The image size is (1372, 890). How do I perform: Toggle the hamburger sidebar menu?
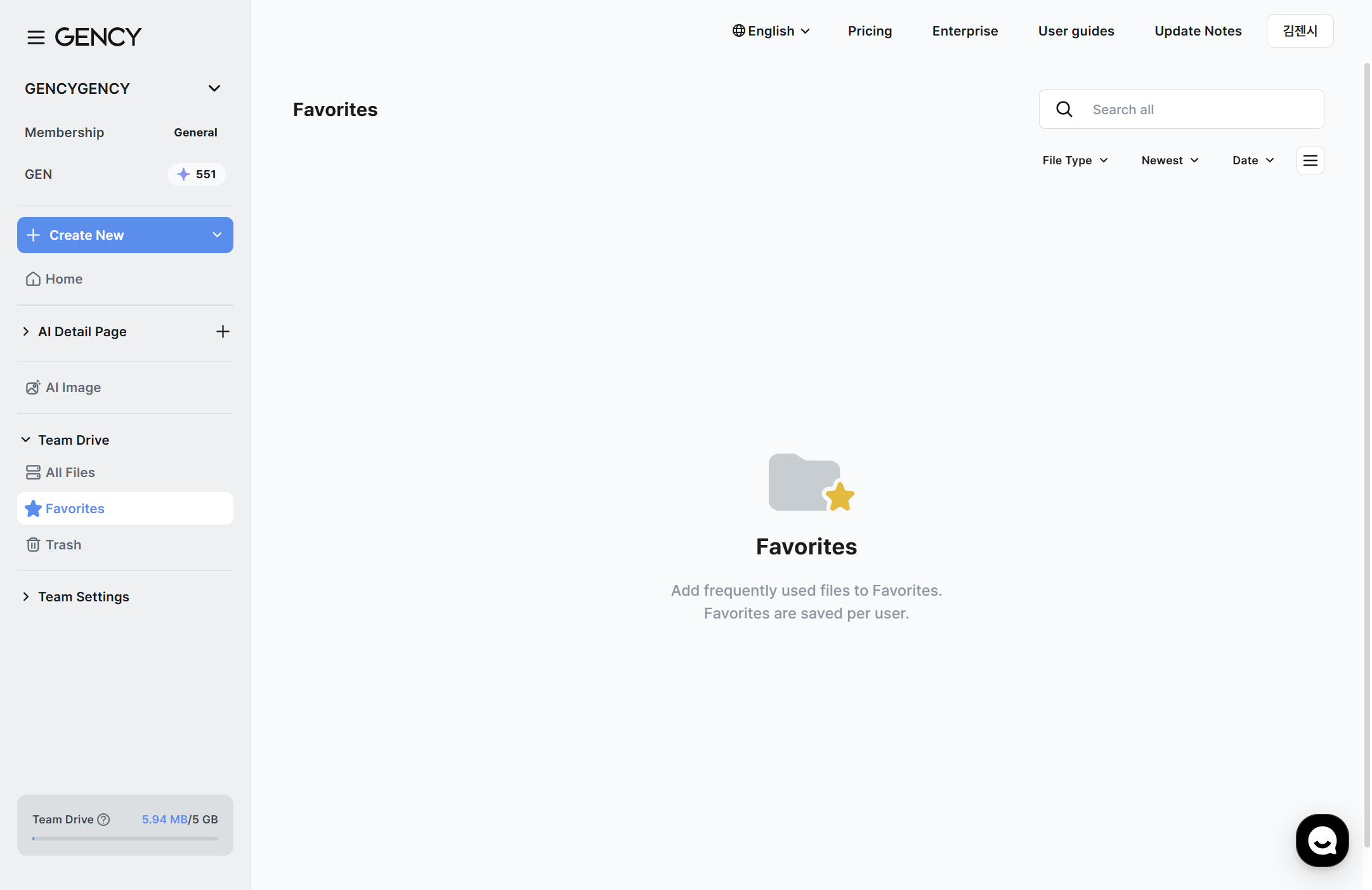coord(36,37)
